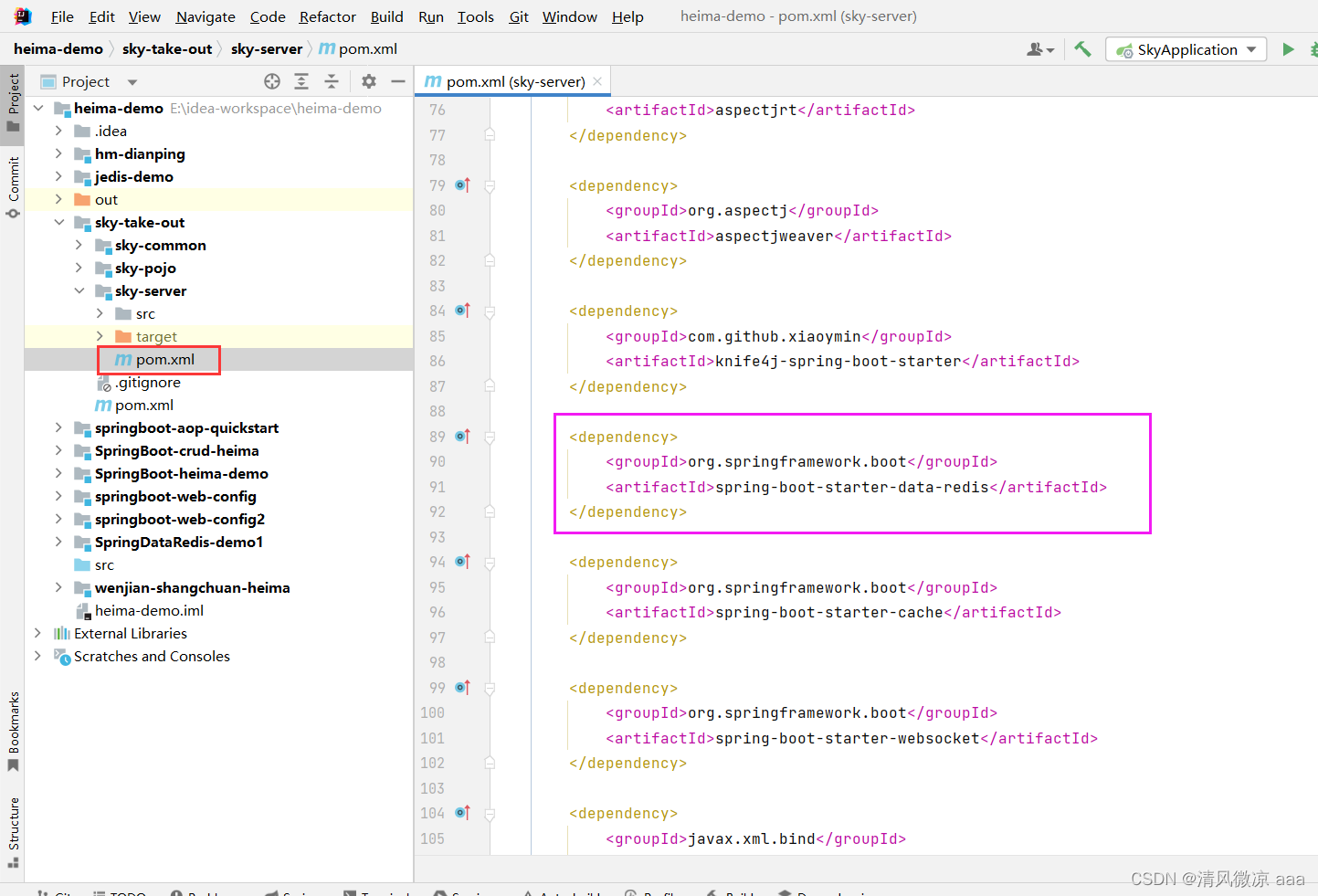Click sky-server breadcrumb in navigation bar

[267, 48]
